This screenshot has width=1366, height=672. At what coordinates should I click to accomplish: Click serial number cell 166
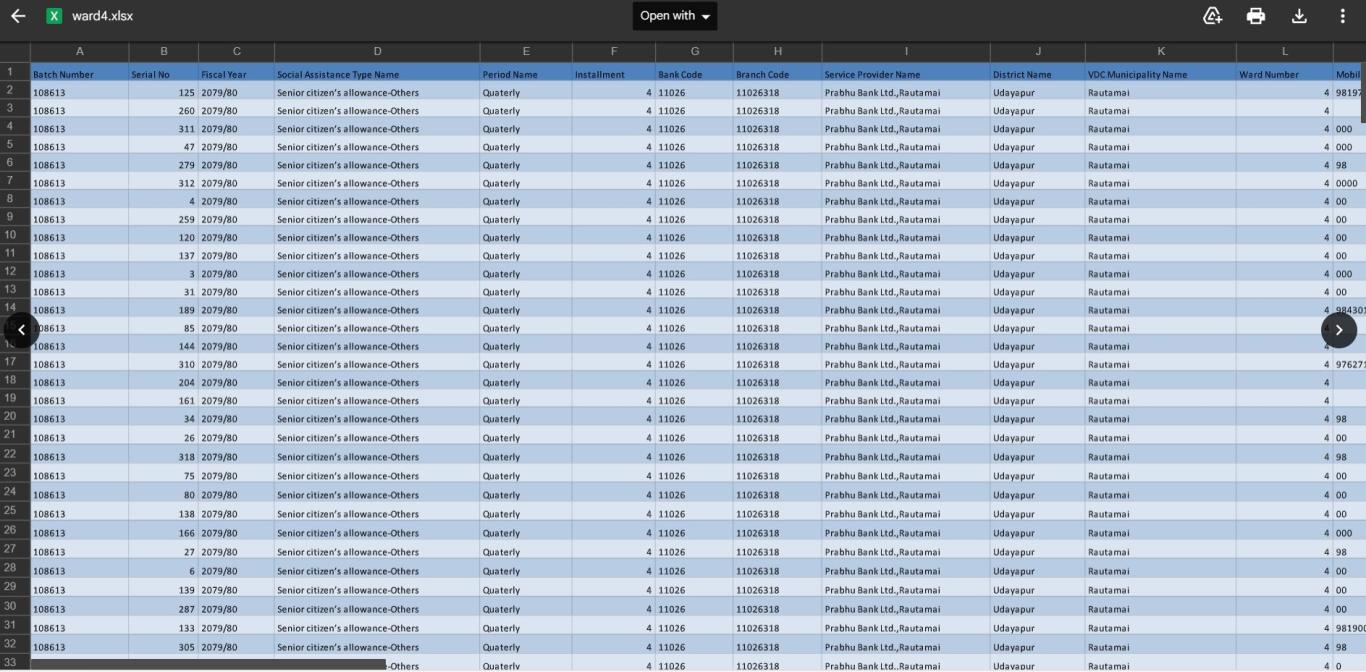coord(163,533)
